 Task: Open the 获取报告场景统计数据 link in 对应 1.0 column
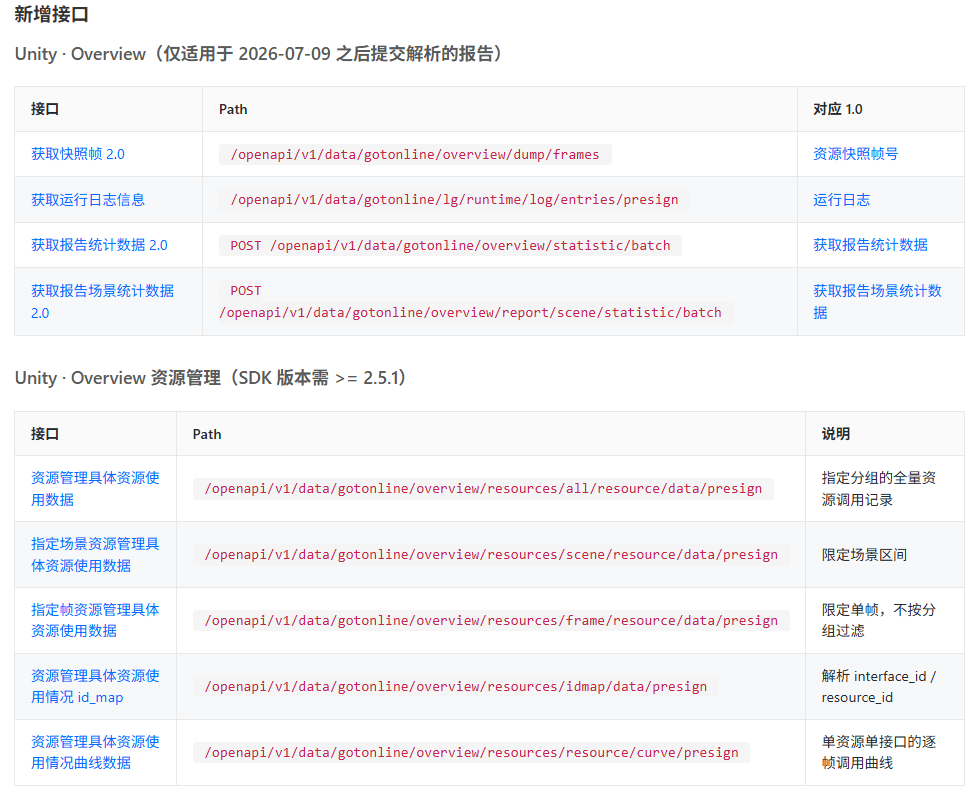click(x=877, y=301)
